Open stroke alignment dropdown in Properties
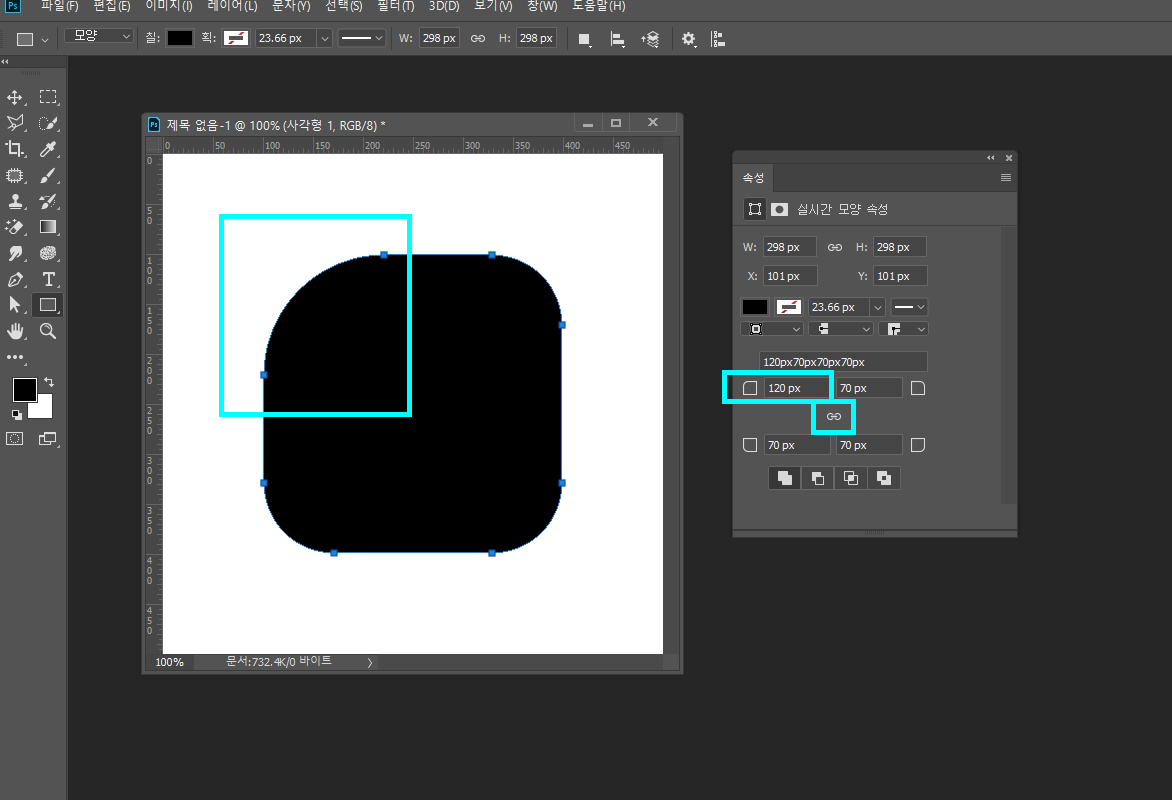Screen dimensions: 1172x800 (773, 329)
